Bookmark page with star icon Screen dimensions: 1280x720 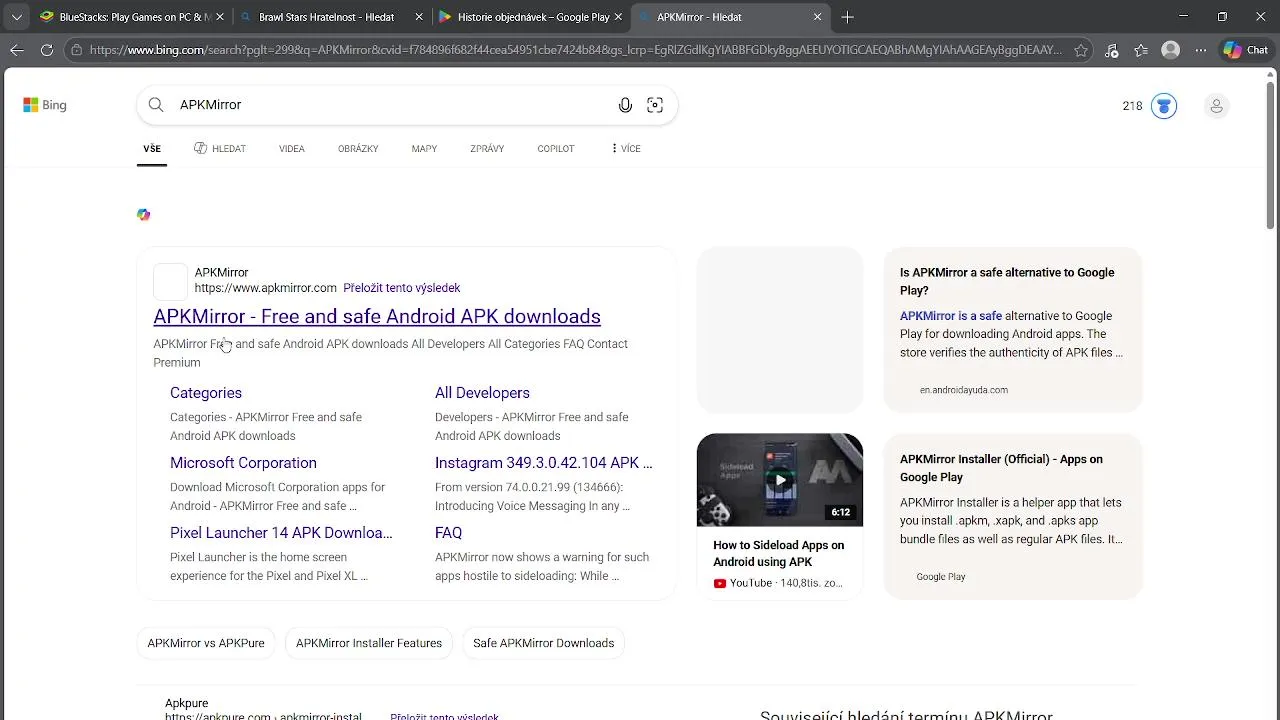coord(1081,50)
